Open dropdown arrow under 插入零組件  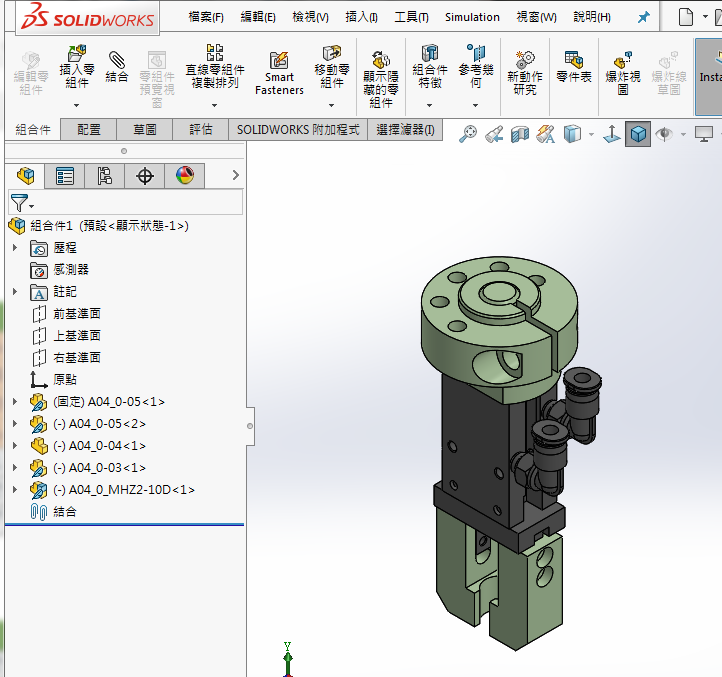pyautogui.click(x=76, y=105)
